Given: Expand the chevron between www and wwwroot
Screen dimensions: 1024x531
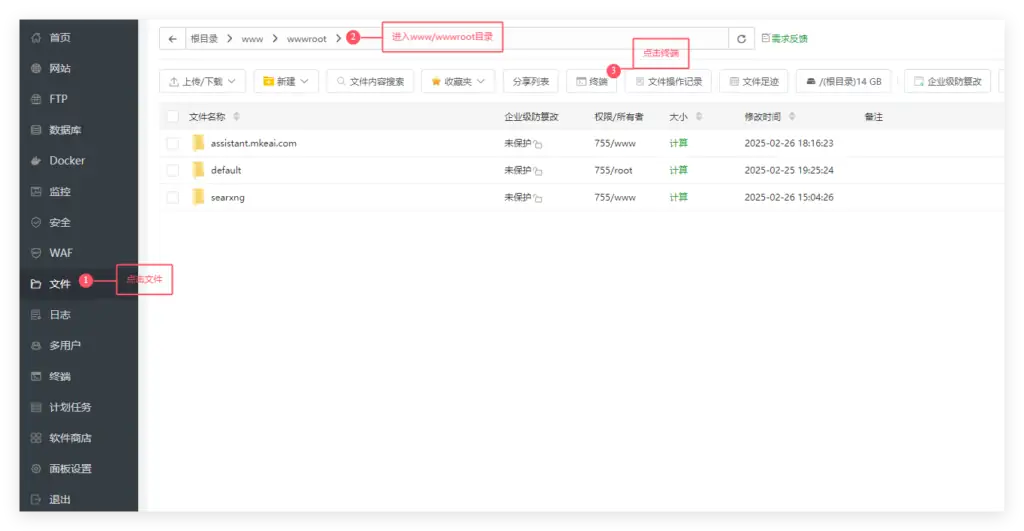Looking at the screenshot, I should (275, 39).
